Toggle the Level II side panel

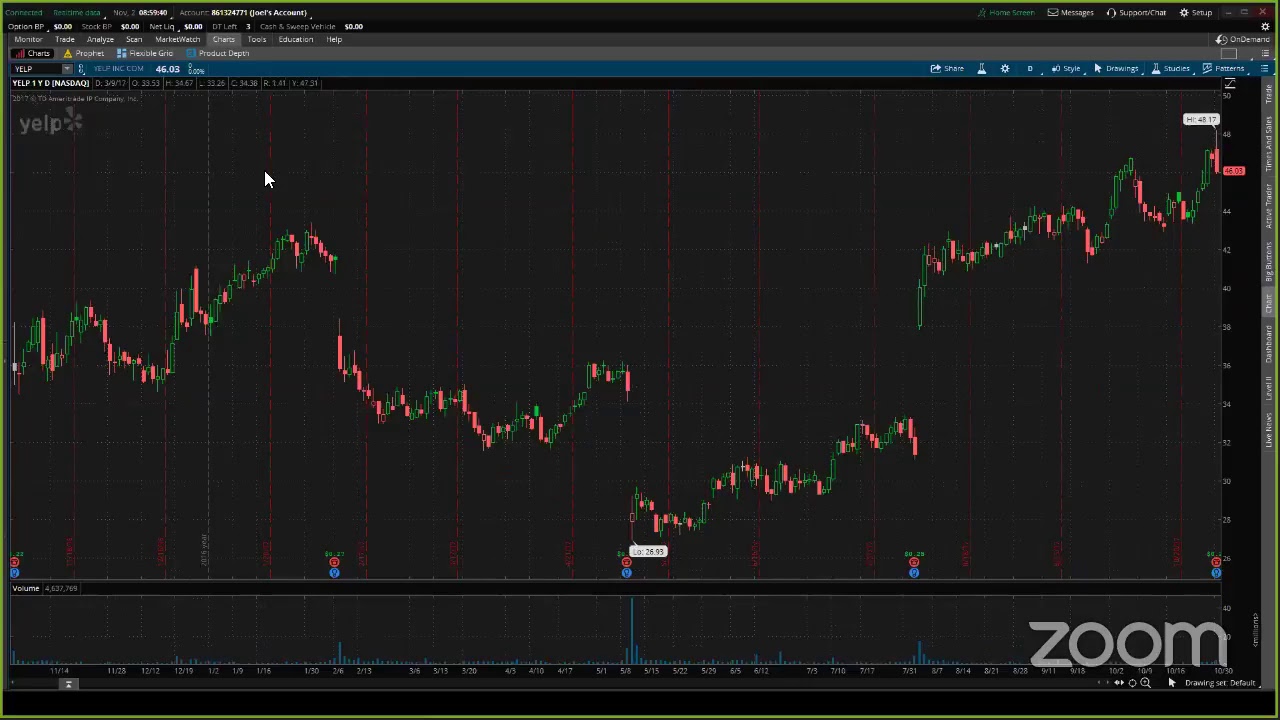click(1269, 388)
